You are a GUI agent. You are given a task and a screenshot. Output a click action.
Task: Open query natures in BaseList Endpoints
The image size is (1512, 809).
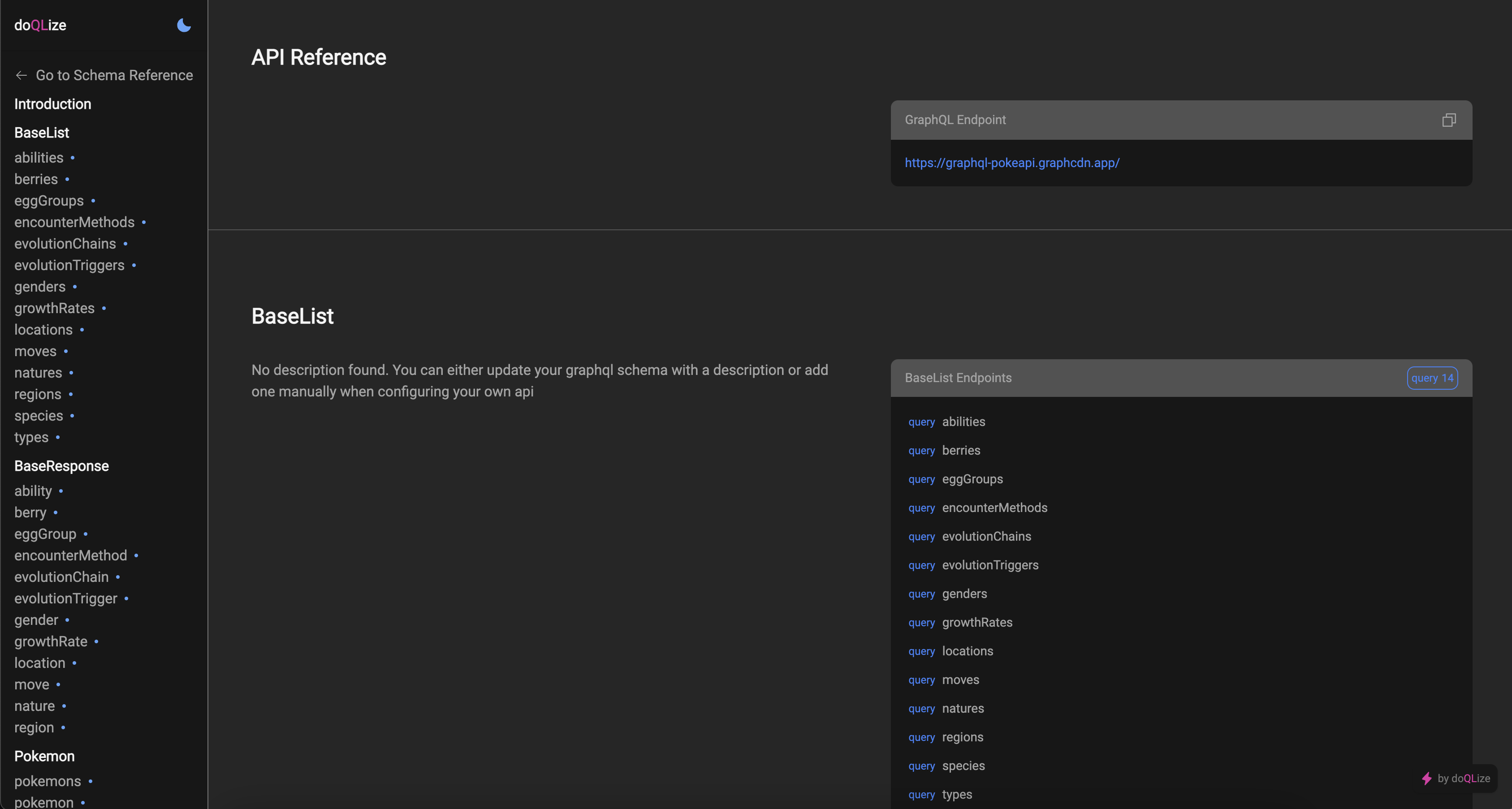tap(946, 709)
